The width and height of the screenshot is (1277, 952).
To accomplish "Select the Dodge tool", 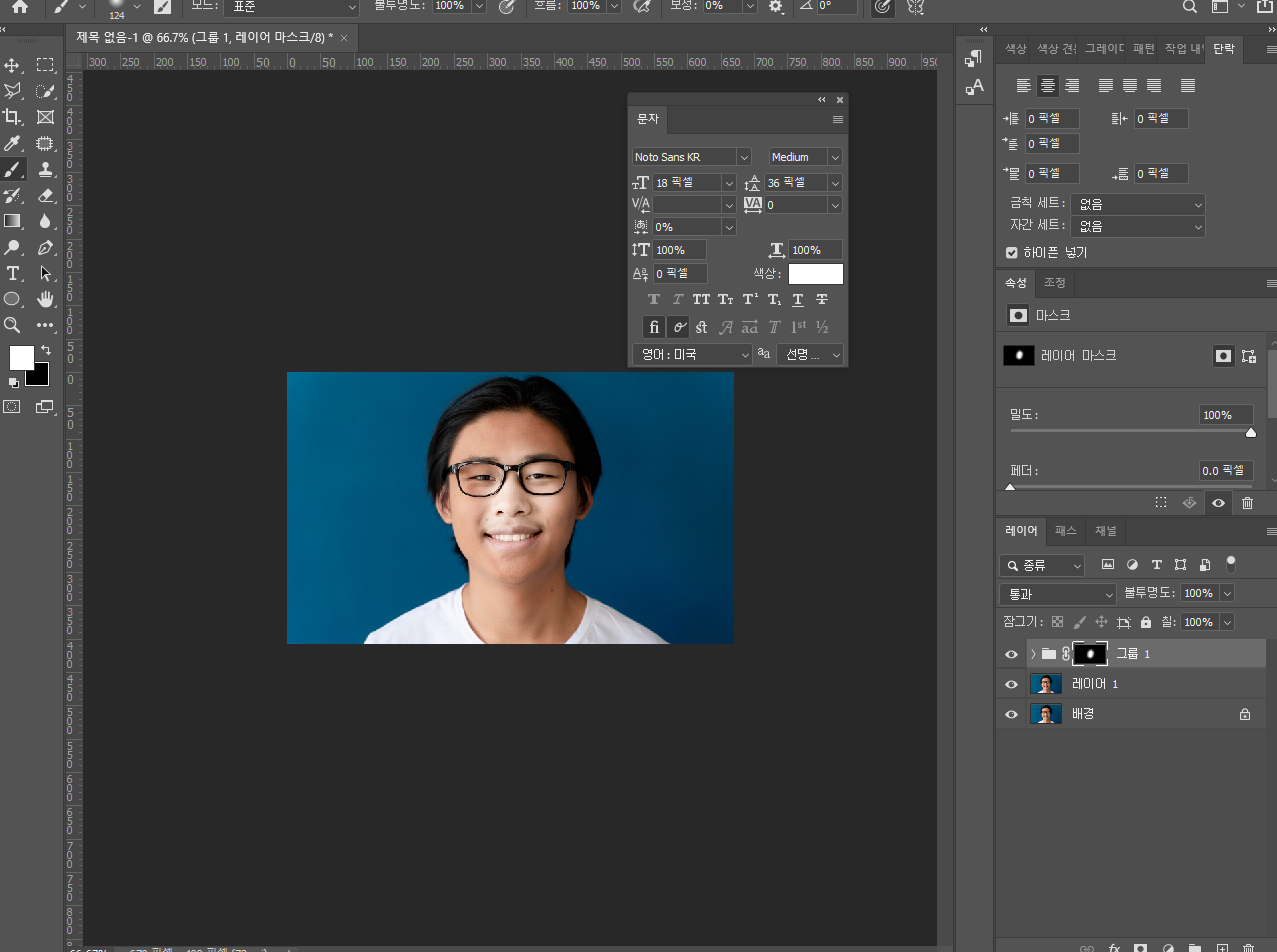I will coord(13,247).
